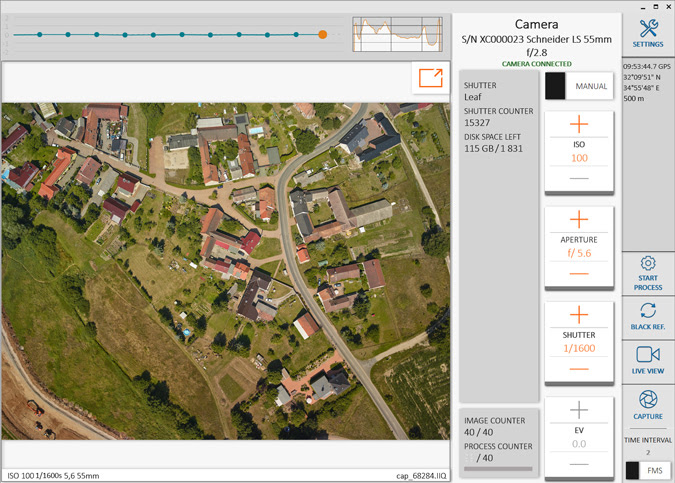The image size is (675, 483).
Task: Click the Start Process gear icon
Action: pyautogui.click(x=648, y=264)
